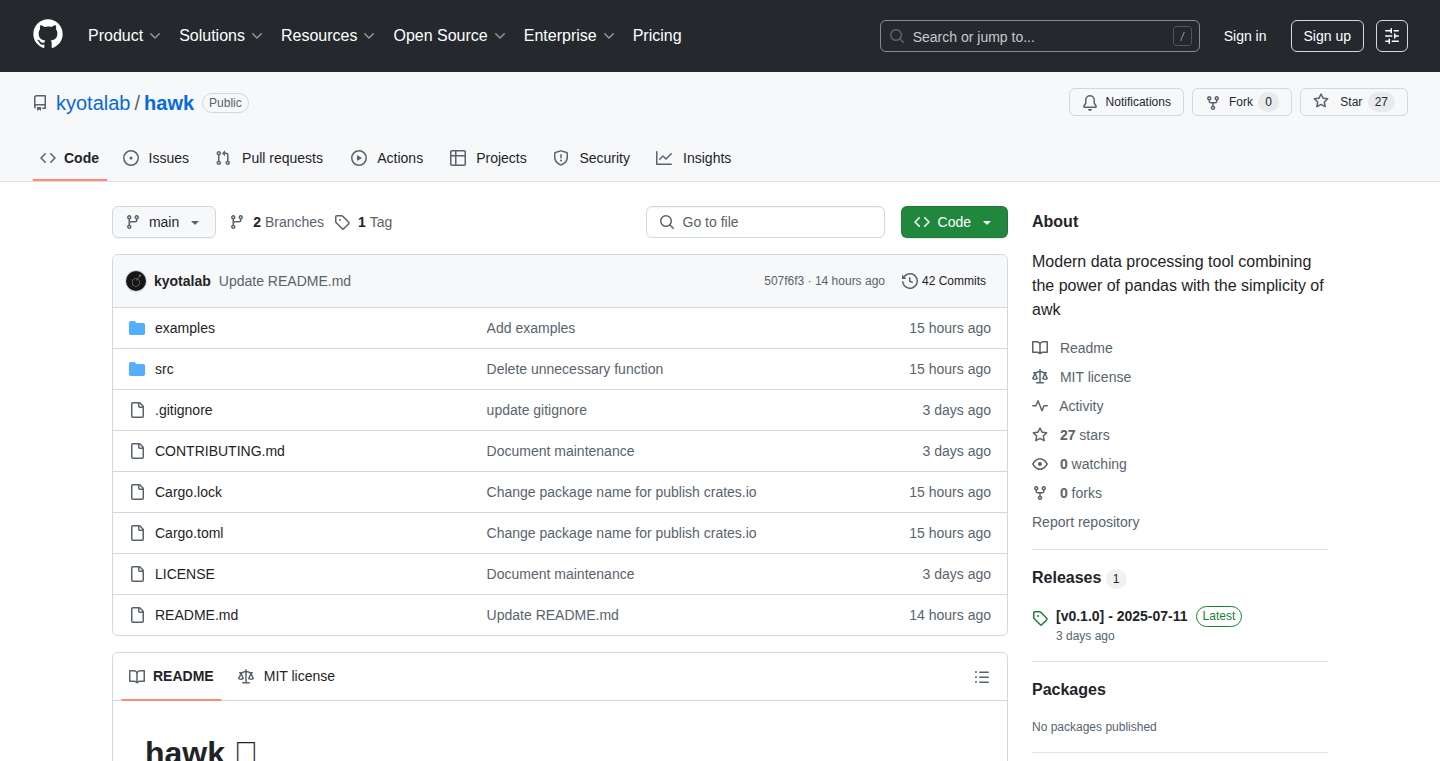1440x761 pixels.
Task: Click the Notifications button
Action: (1127, 102)
